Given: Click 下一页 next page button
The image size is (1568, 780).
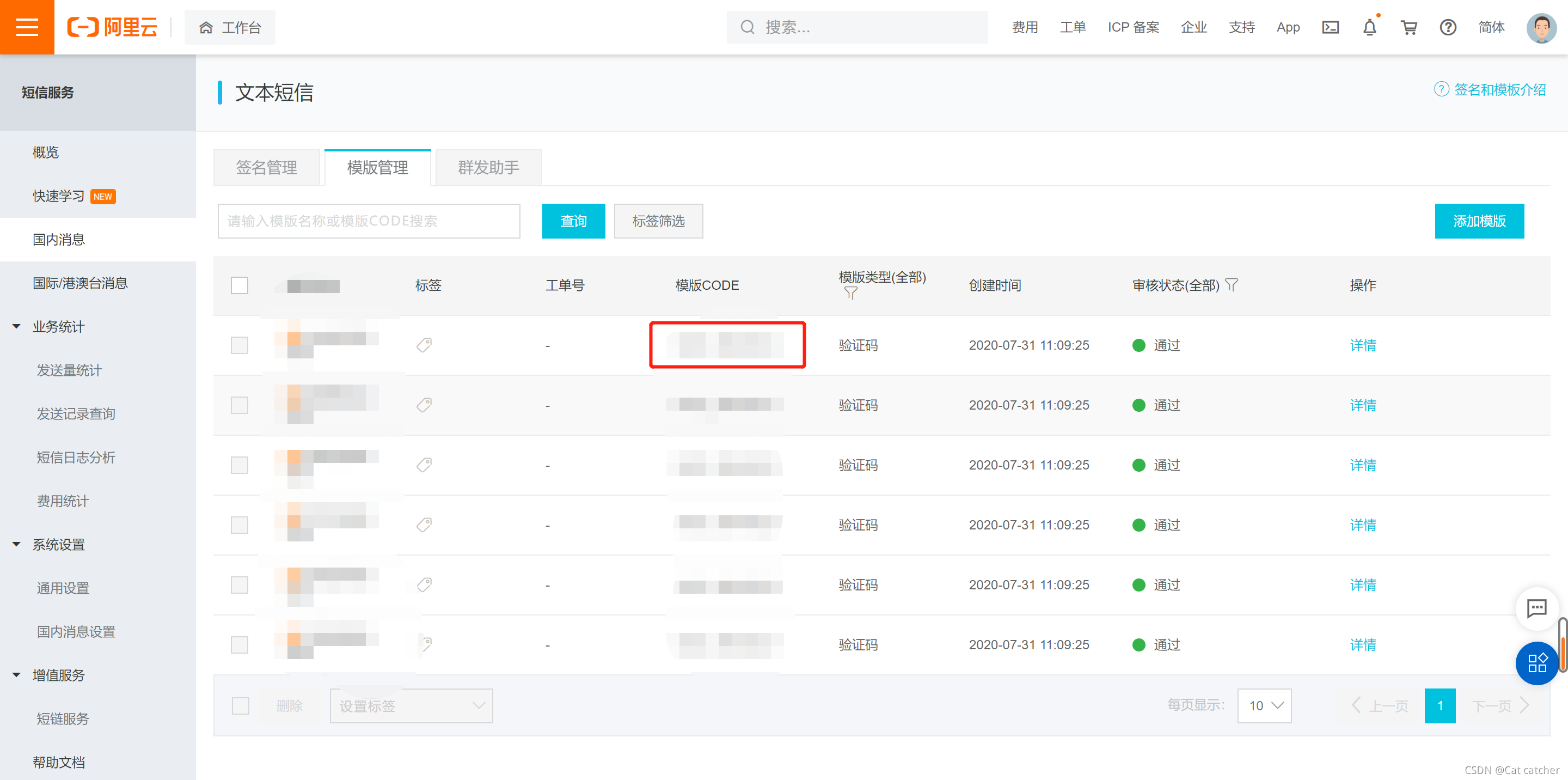Looking at the screenshot, I should [1499, 706].
